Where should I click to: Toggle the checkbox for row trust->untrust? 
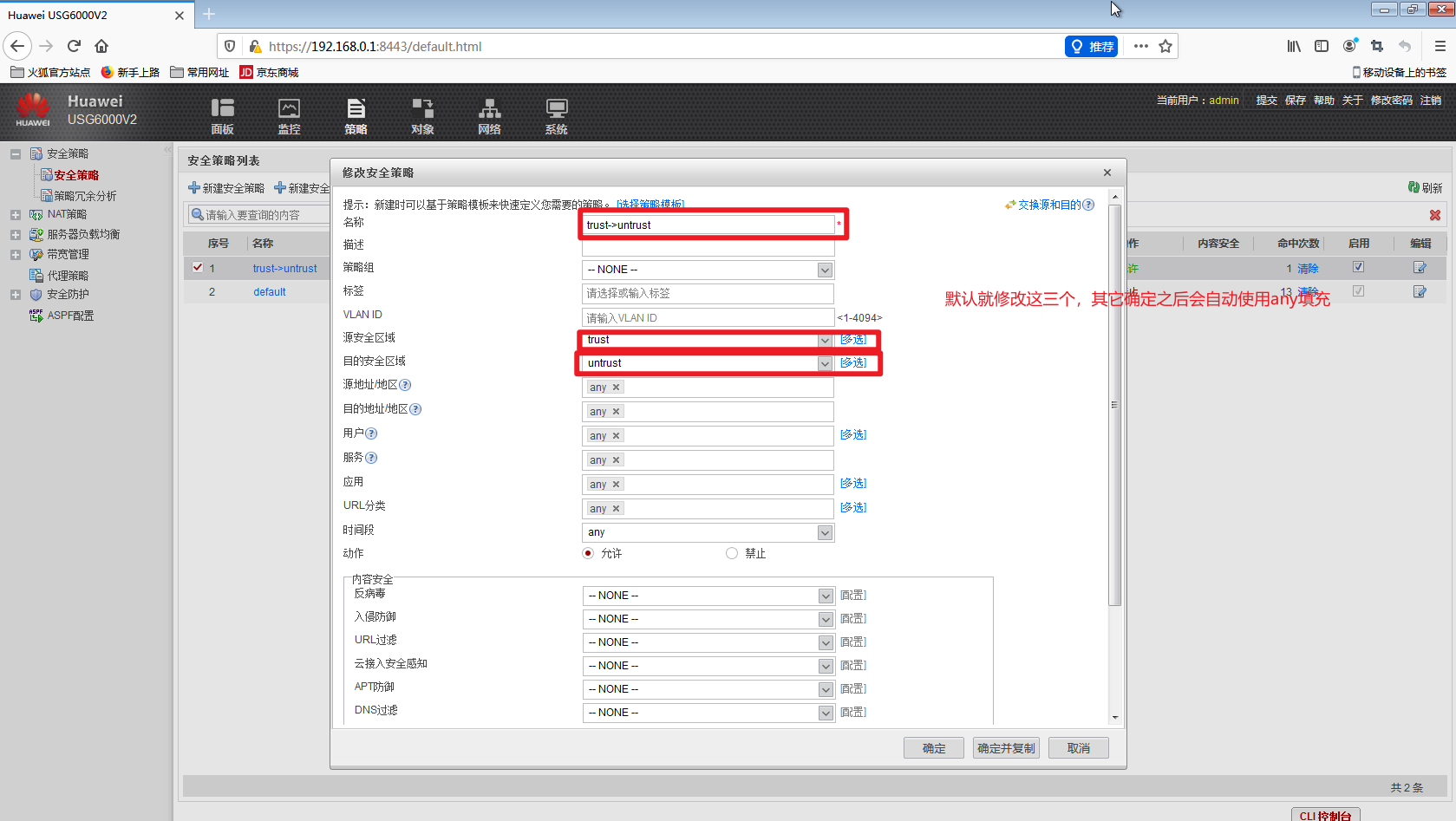[x=198, y=267]
